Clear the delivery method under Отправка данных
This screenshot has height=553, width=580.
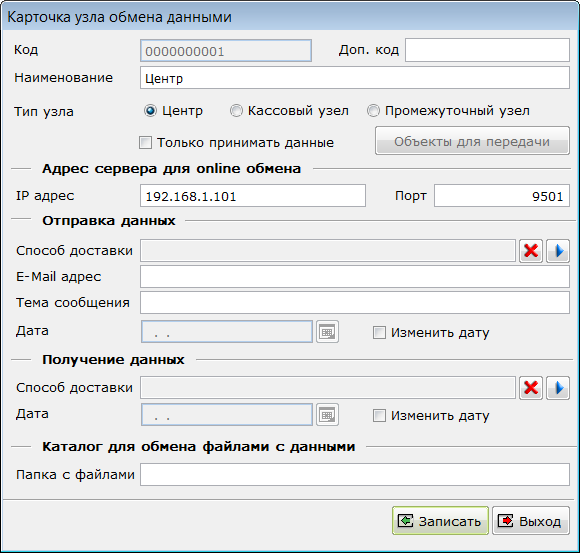531,251
